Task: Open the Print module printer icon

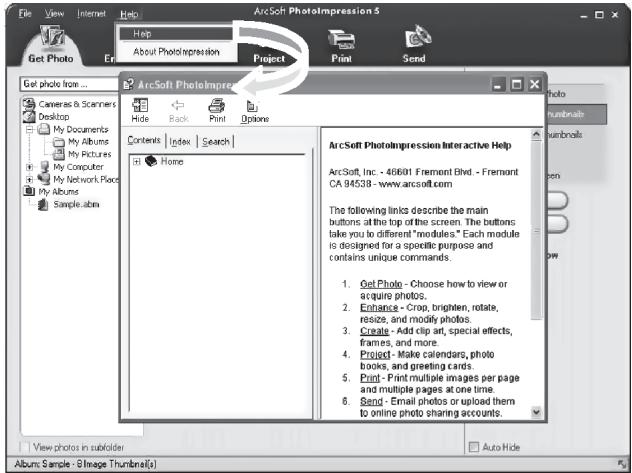Action: pos(341,40)
